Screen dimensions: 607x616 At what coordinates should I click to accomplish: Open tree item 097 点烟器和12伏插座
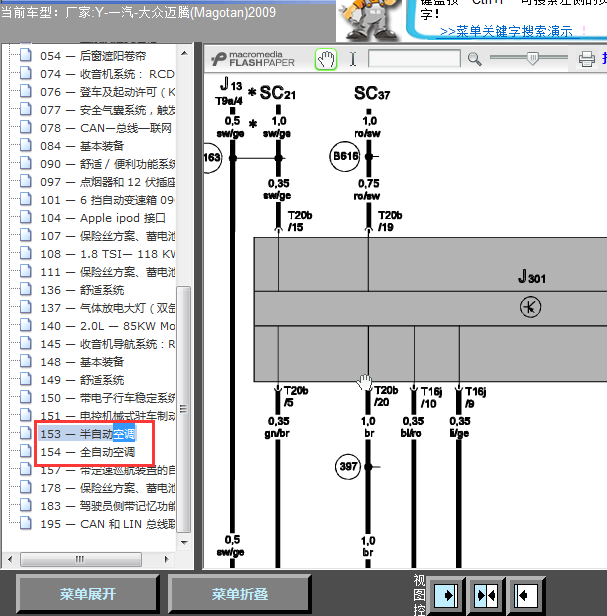pyautogui.click(x=107, y=182)
